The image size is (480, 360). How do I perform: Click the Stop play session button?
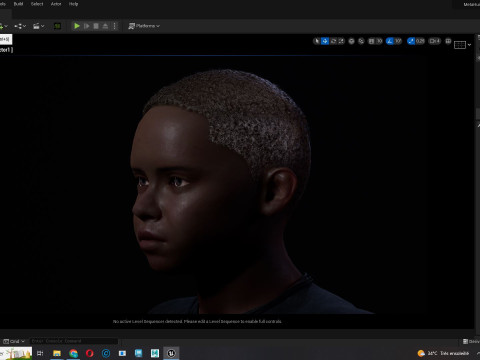coord(96,26)
